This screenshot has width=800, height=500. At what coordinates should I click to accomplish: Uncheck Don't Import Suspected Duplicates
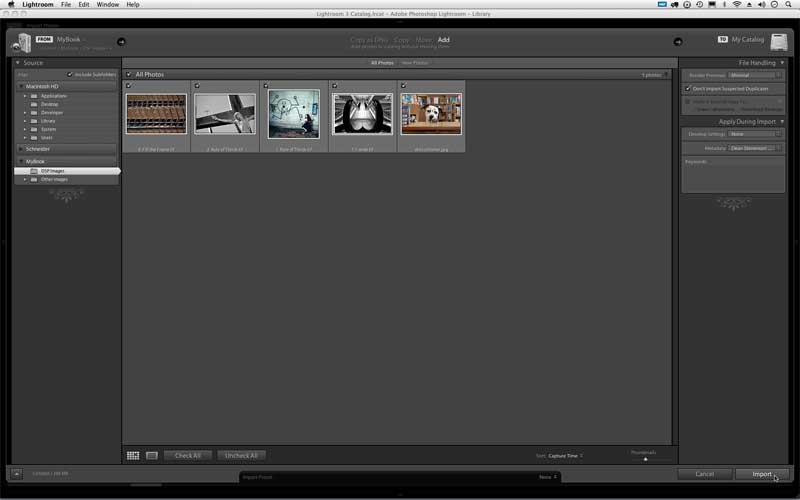(x=688, y=89)
